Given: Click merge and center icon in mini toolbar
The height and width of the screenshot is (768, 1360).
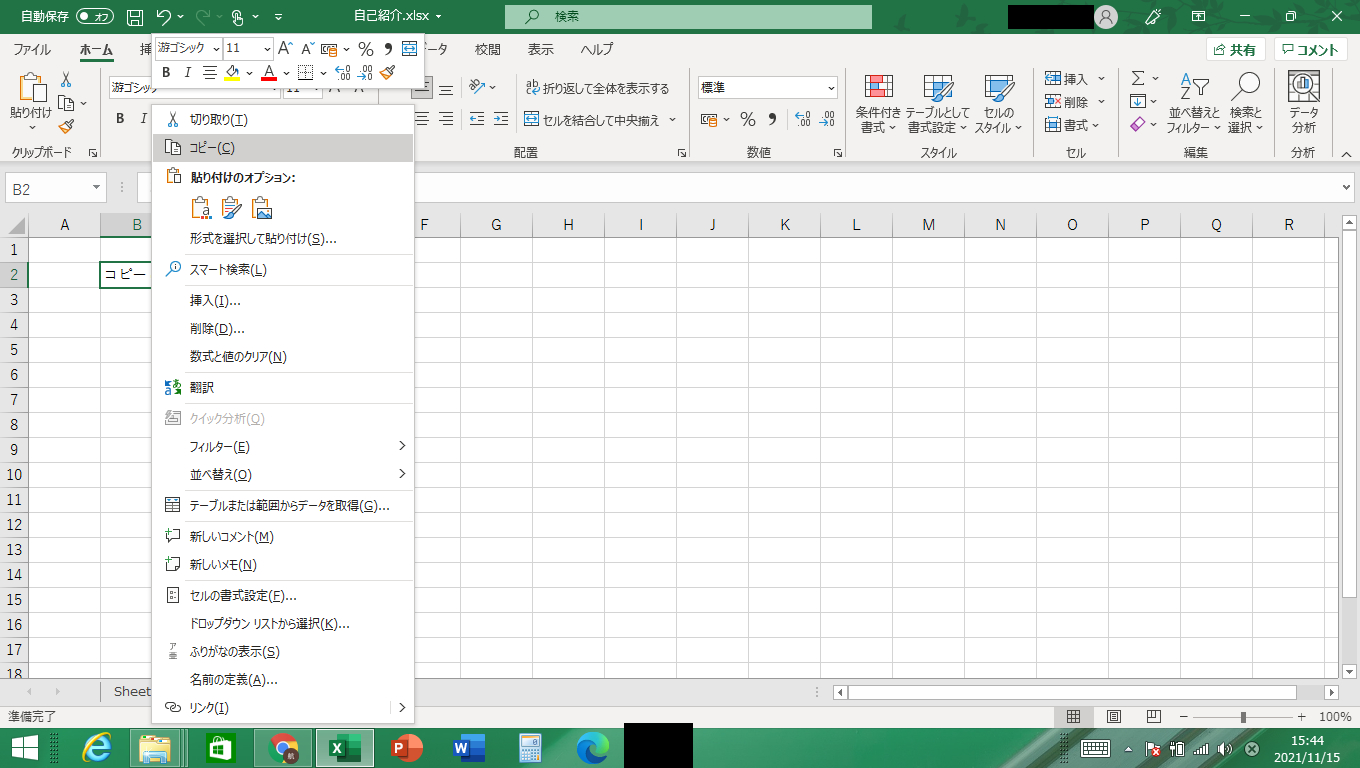Looking at the screenshot, I should click(x=409, y=48).
